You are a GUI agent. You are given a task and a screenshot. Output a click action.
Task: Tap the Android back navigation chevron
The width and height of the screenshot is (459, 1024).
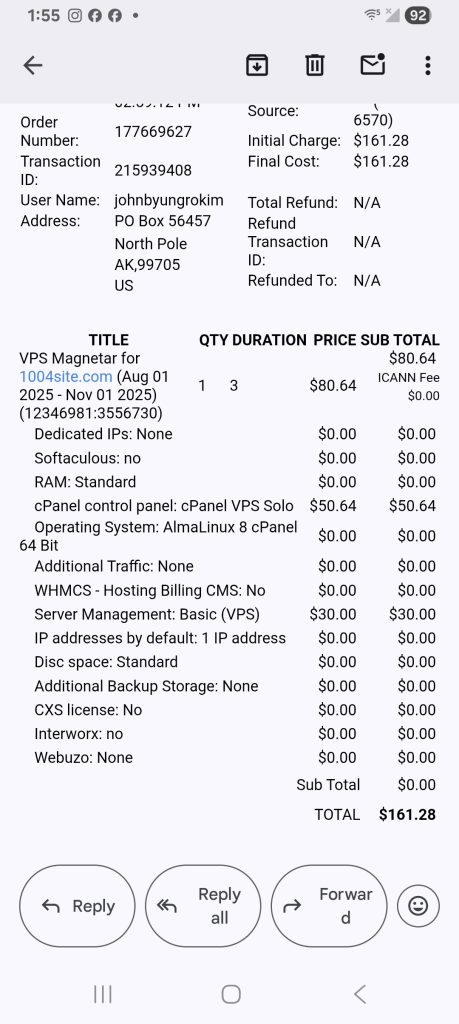(x=360, y=994)
